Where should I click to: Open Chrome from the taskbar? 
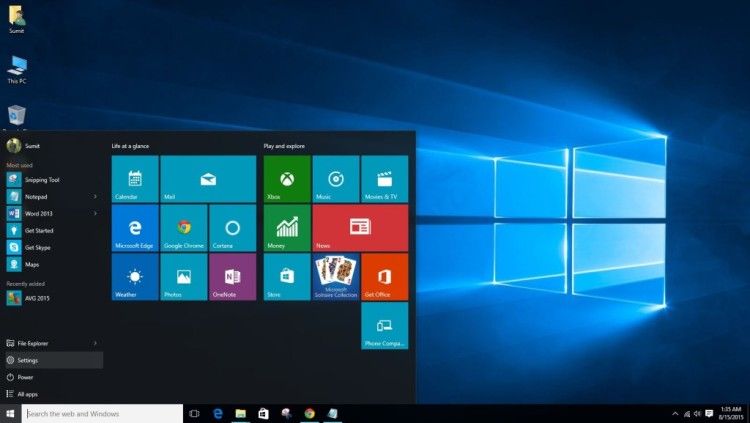(x=309, y=413)
